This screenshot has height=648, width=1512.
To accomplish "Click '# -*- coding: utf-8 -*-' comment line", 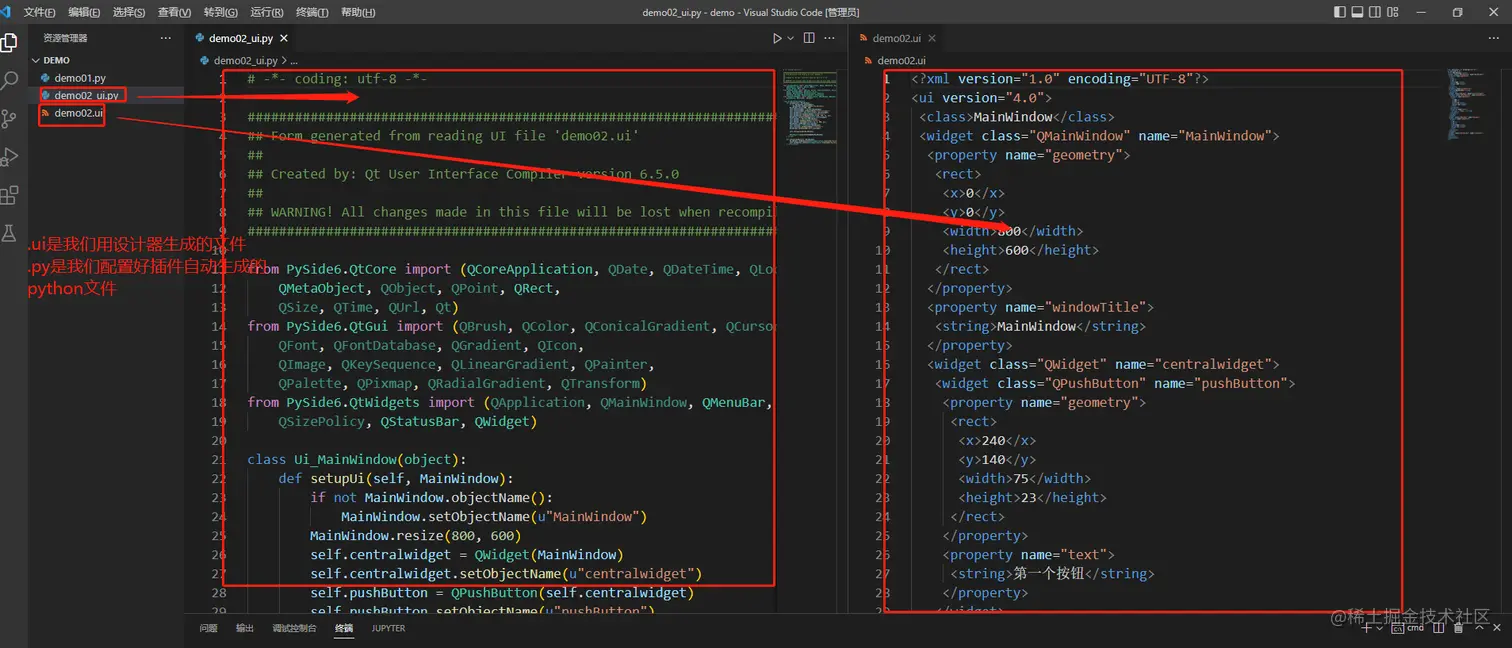I will click(x=337, y=78).
